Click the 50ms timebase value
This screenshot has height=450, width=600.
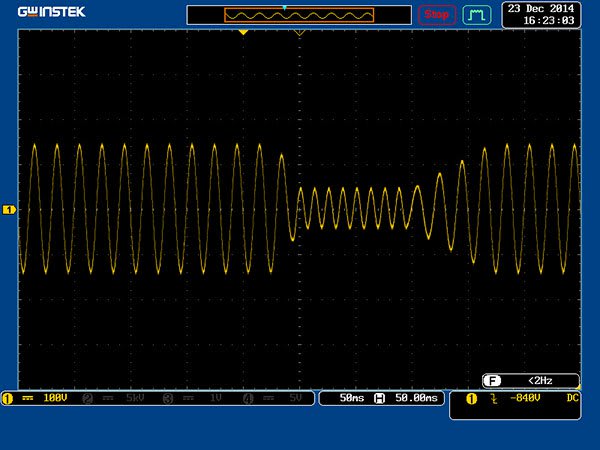point(352,398)
